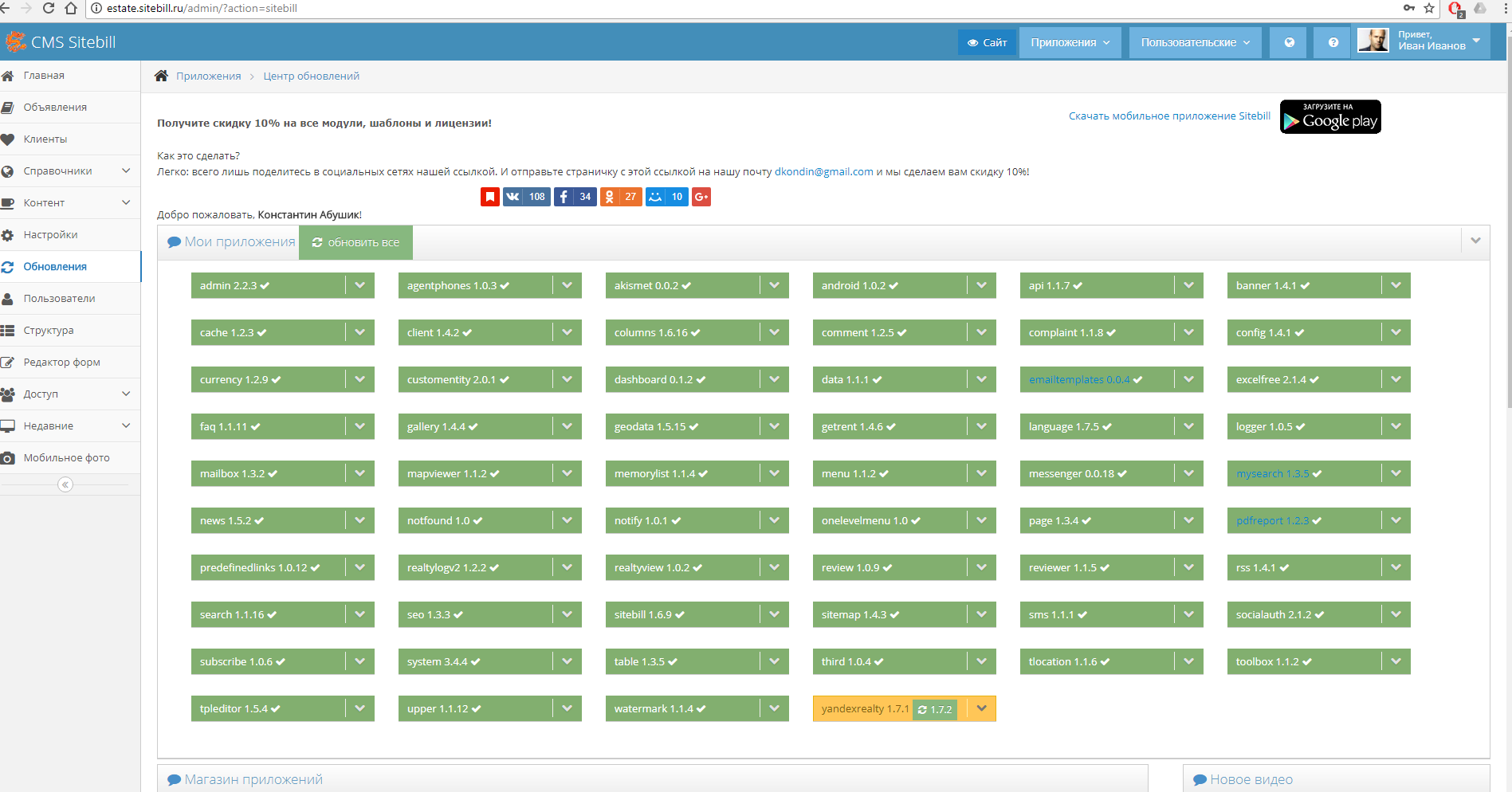Image resolution: width=1512 pixels, height=792 pixels.
Task: Click the red bookmark share icon
Action: pos(490,197)
